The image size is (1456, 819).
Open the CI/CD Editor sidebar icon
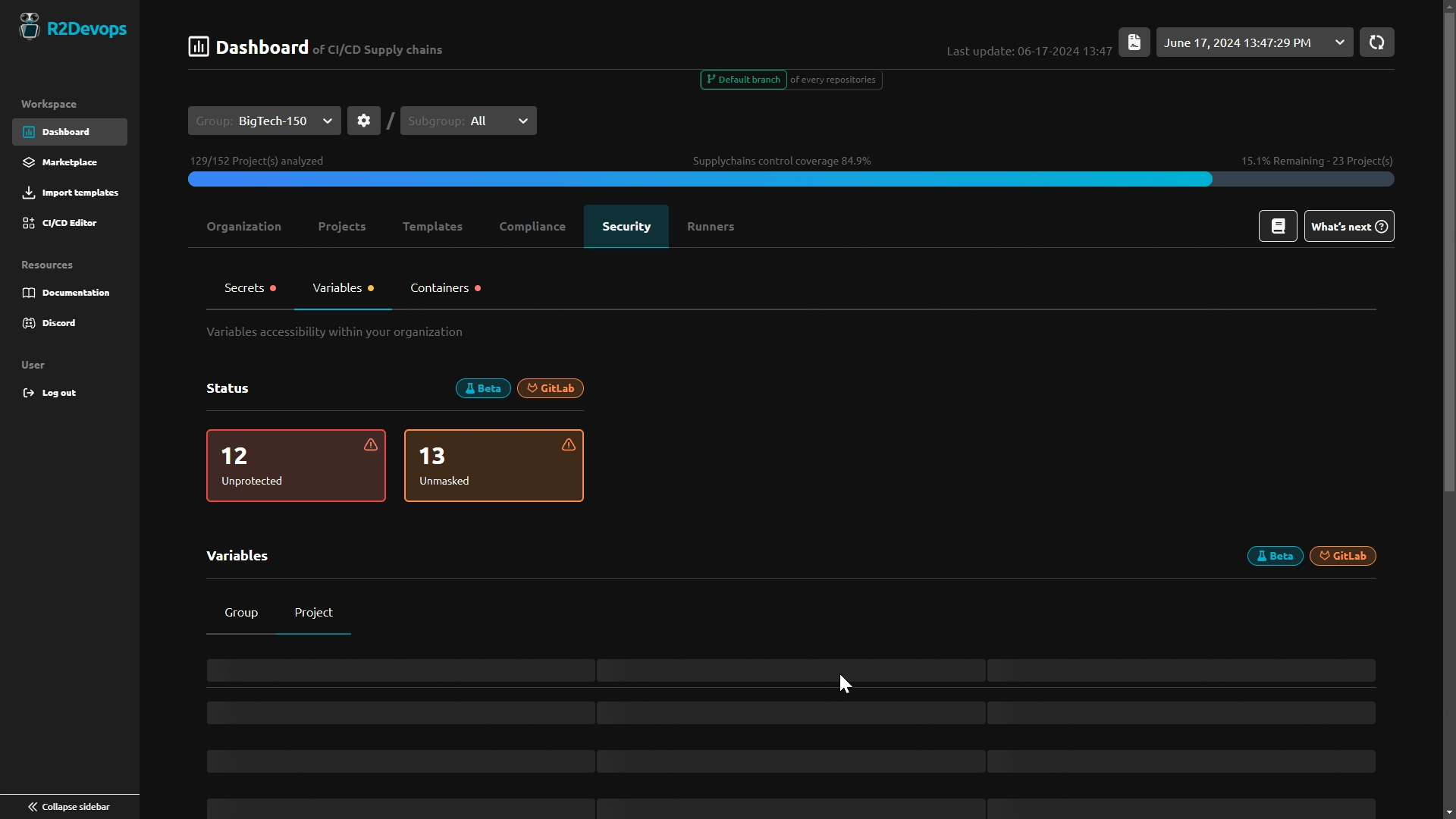(28, 222)
